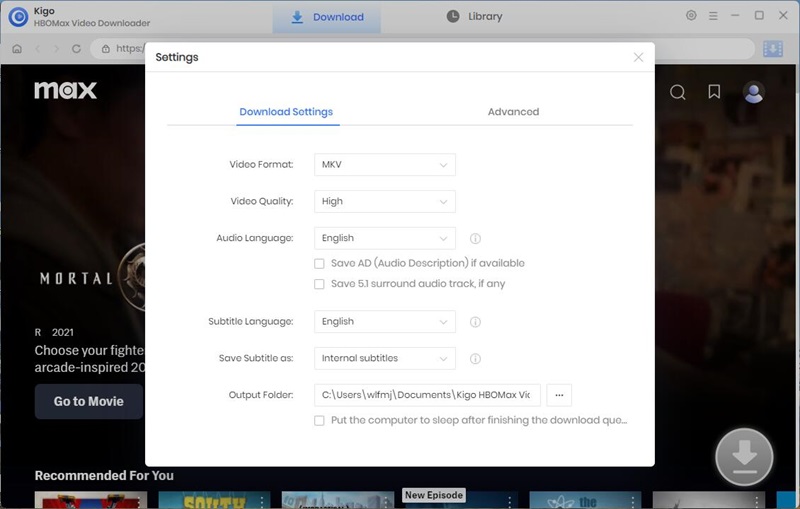The width and height of the screenshot is (800, 509).
Task: Navigate forward in the browser bar
Action: [57, 49]
